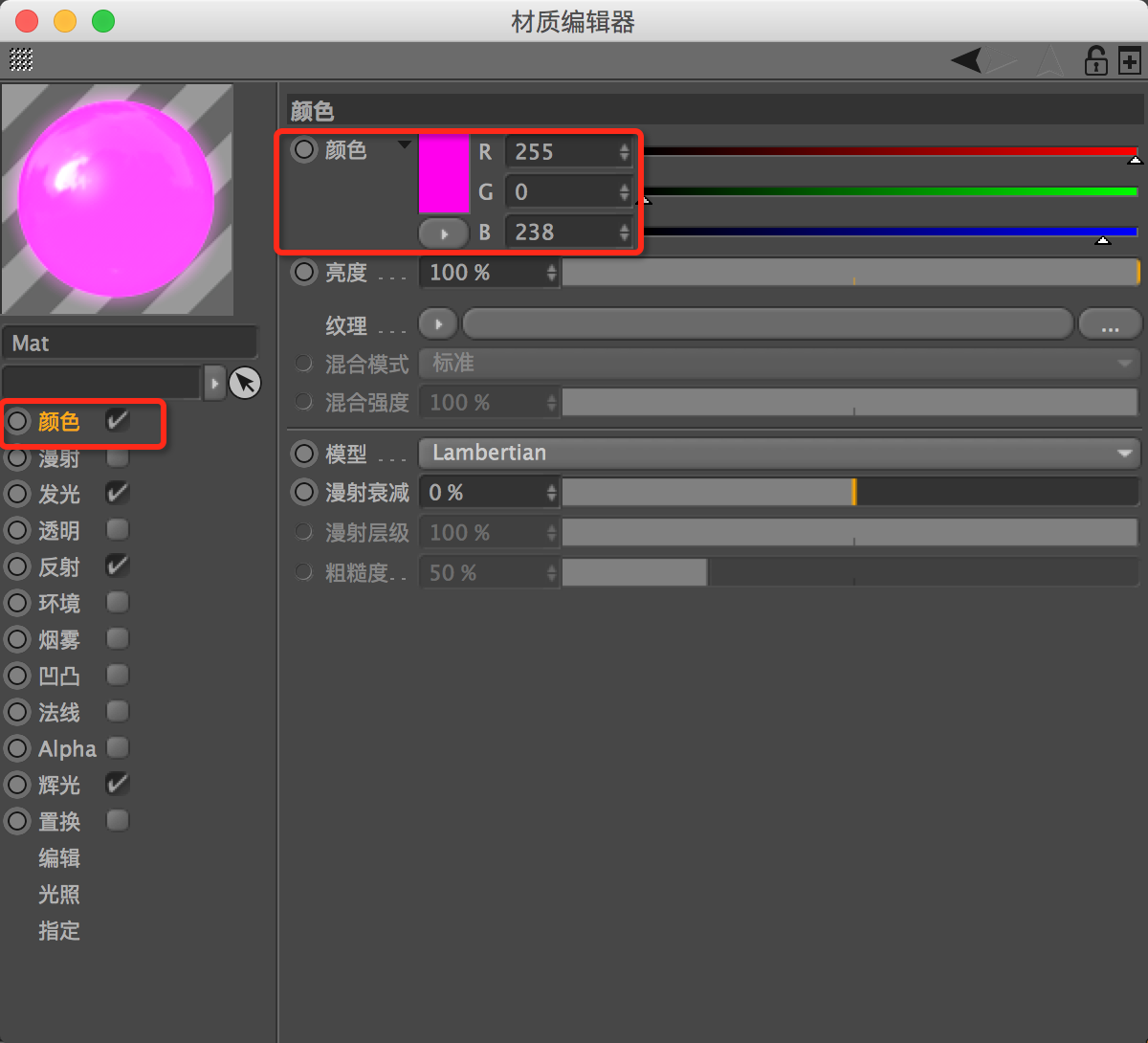Click the small arrow beside the empty field

click(x=214, y=383)
